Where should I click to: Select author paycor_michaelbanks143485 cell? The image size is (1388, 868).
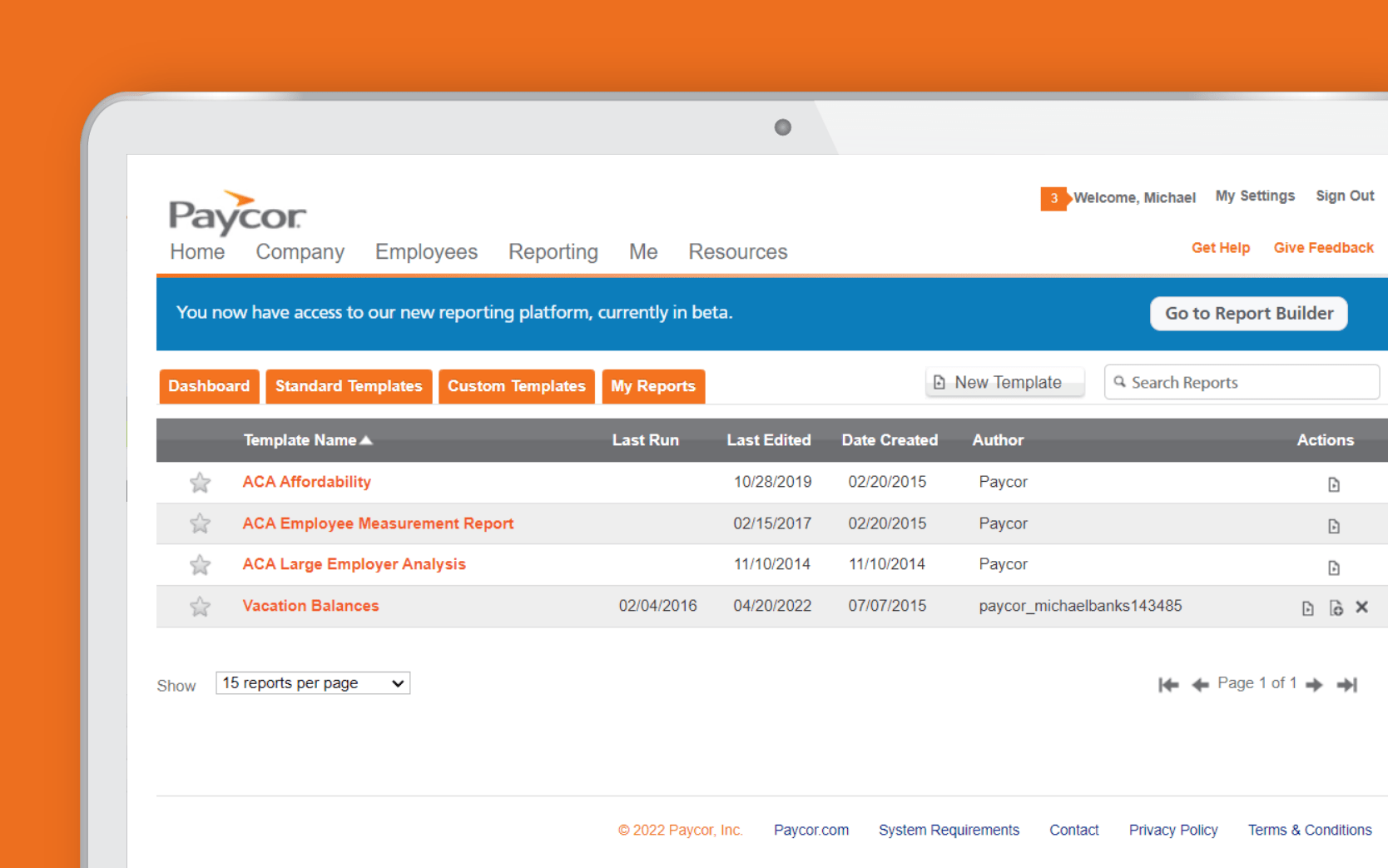click(1080, 606)
